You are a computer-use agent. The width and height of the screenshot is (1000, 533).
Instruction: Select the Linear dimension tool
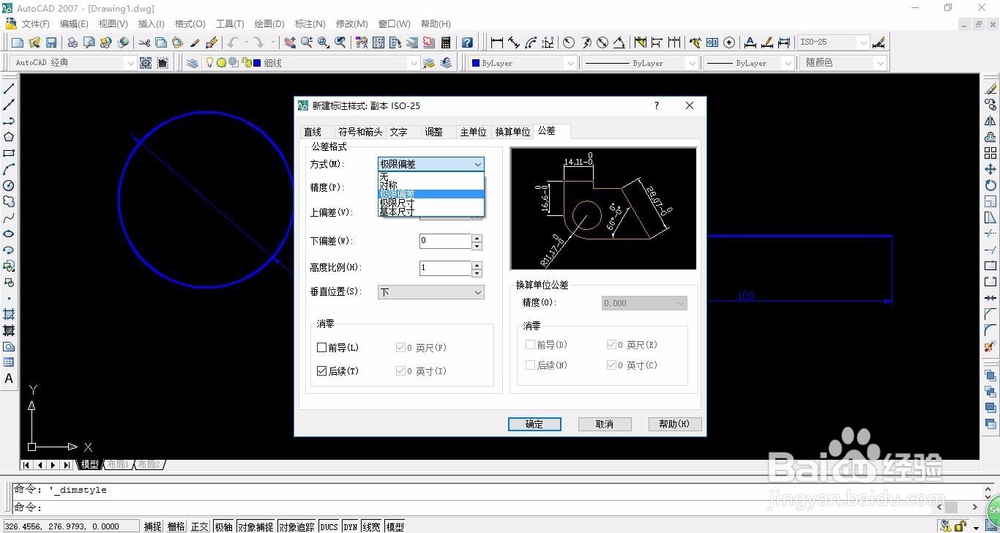point(497,43)
